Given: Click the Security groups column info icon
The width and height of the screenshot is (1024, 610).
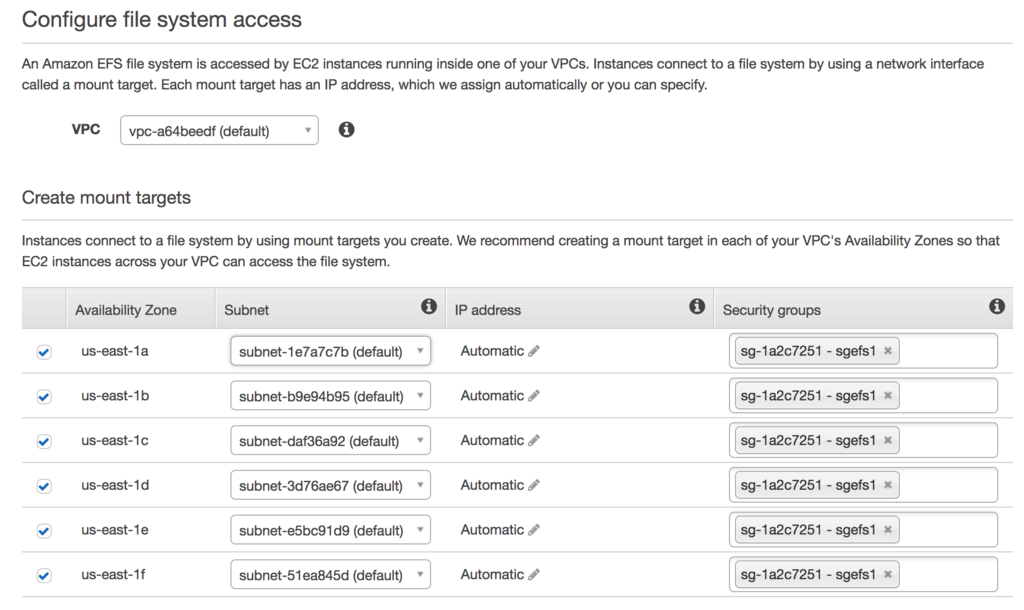Looking at the screenshot, I should pyautogui.click(x=996, y=307).
